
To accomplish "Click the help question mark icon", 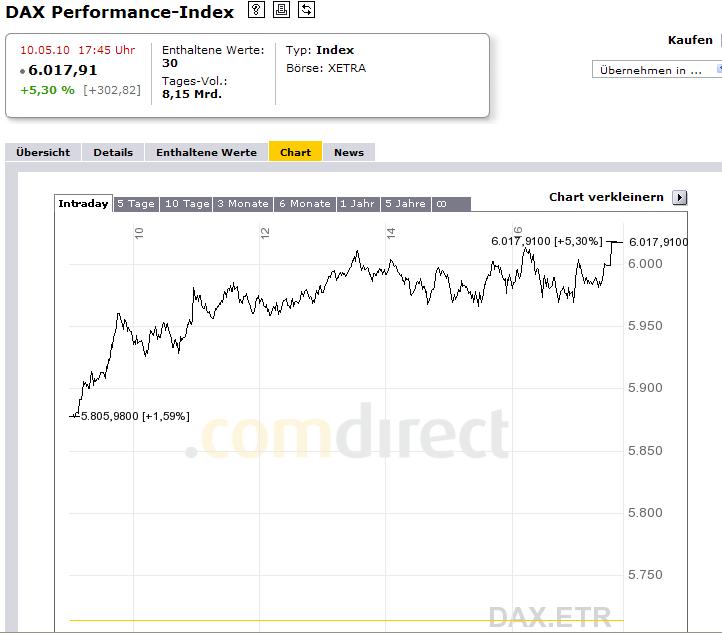I will click(x=257, y=10).
